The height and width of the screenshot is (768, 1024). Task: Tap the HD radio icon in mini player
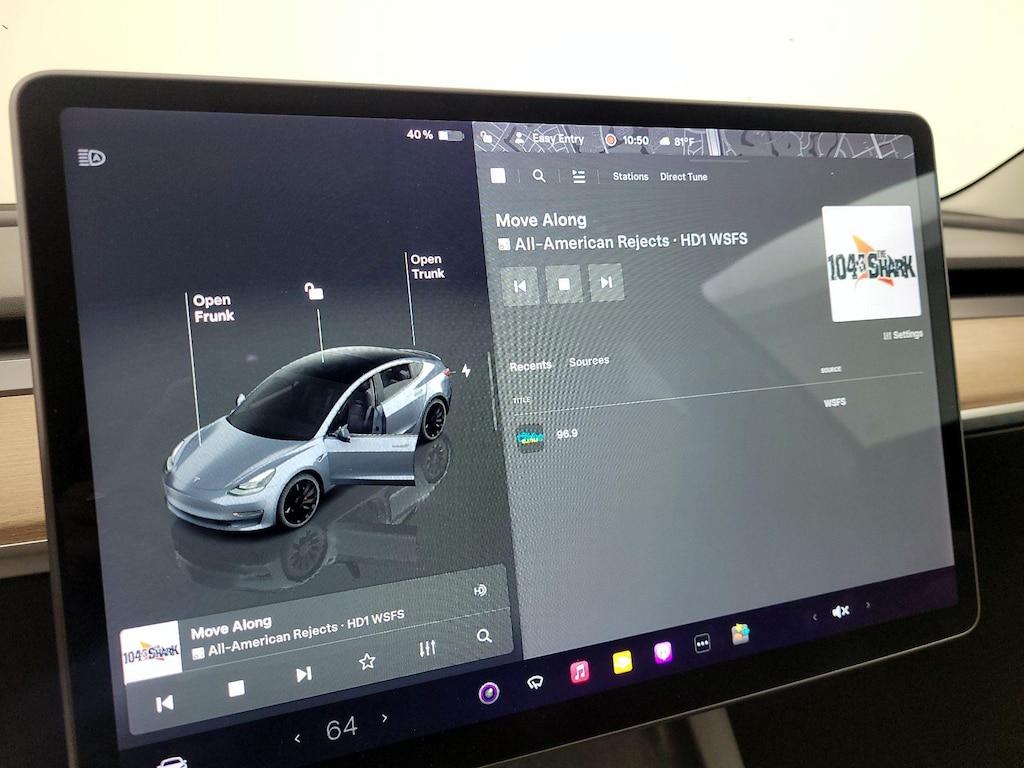pyautogui.click(x=480, y=590)
